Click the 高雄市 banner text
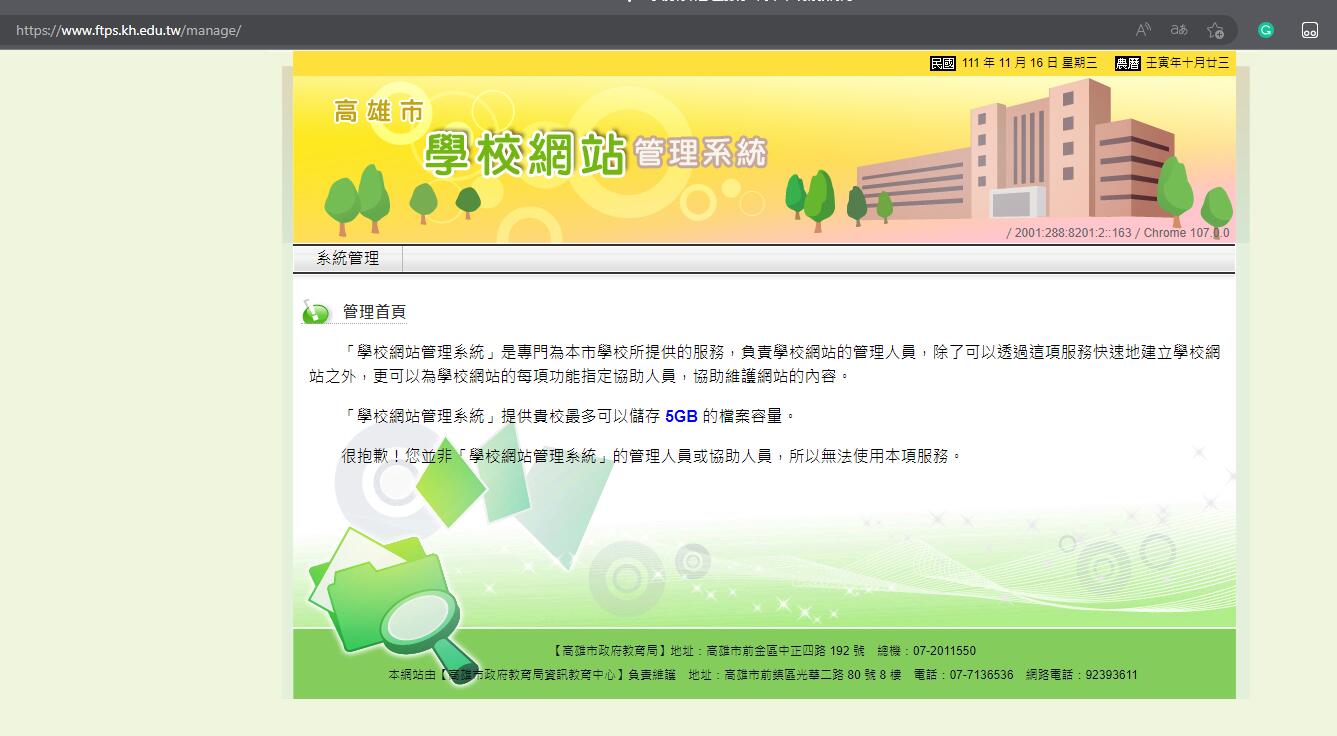 tap(379, 110)
